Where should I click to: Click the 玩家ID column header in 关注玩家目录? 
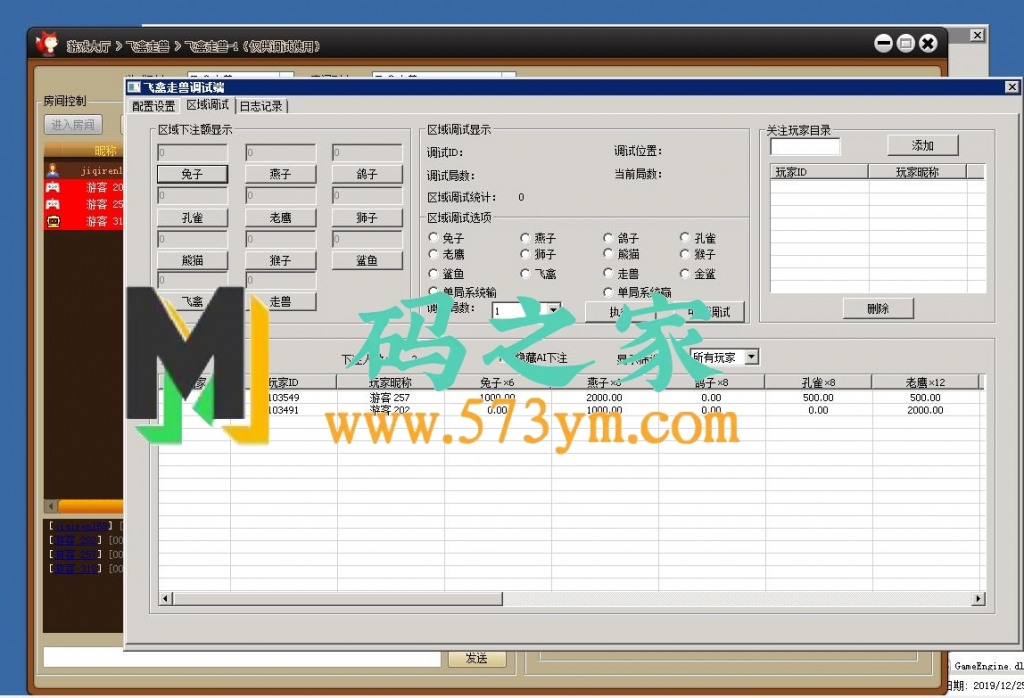click(x=819, y=172)
